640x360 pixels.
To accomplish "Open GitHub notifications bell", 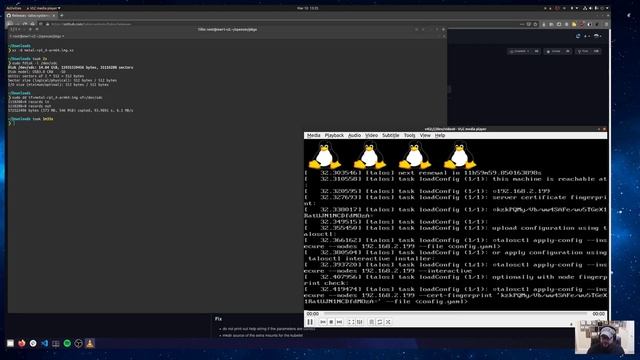I will 578,36.
